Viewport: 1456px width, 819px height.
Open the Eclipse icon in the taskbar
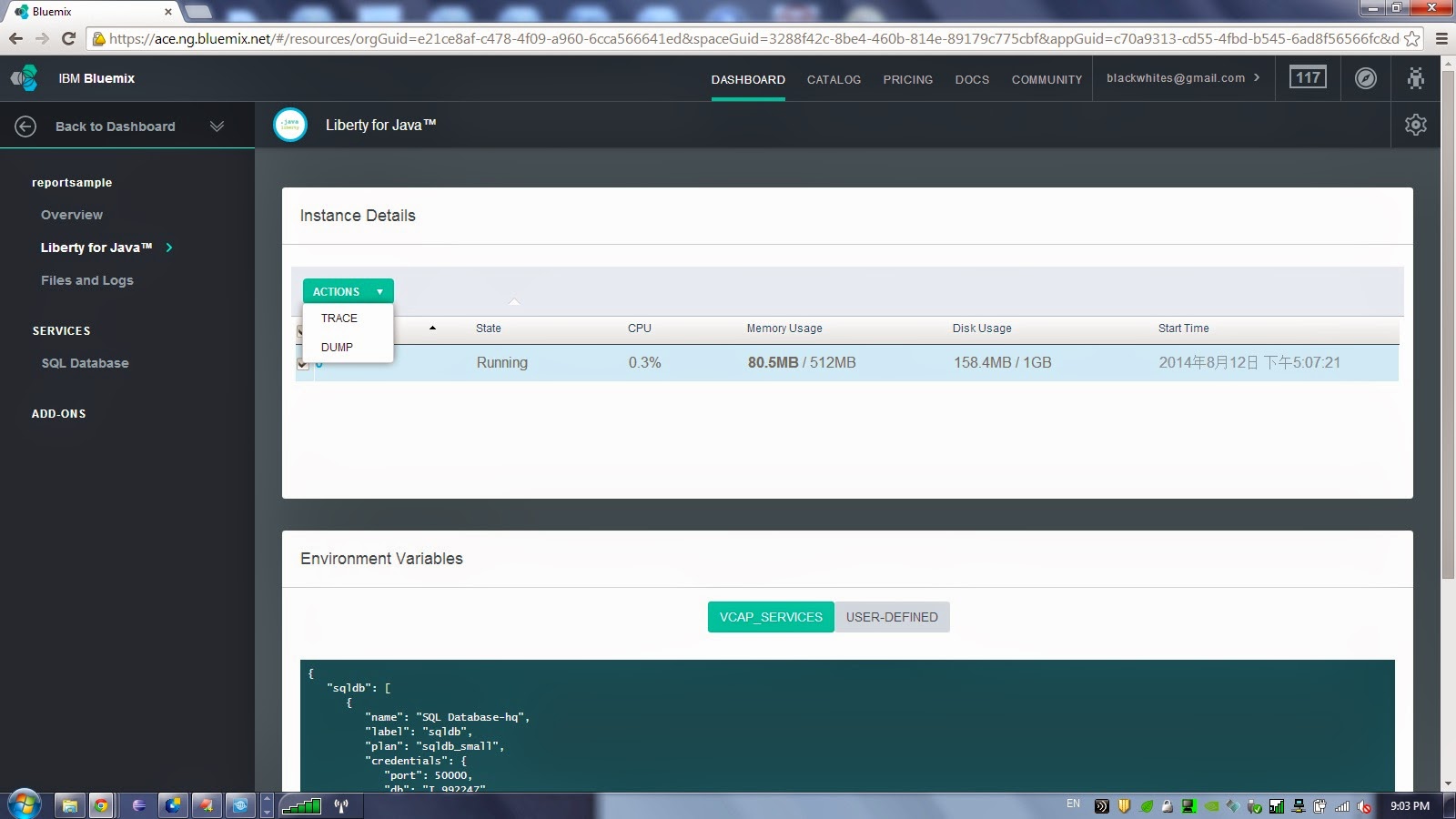138,805
